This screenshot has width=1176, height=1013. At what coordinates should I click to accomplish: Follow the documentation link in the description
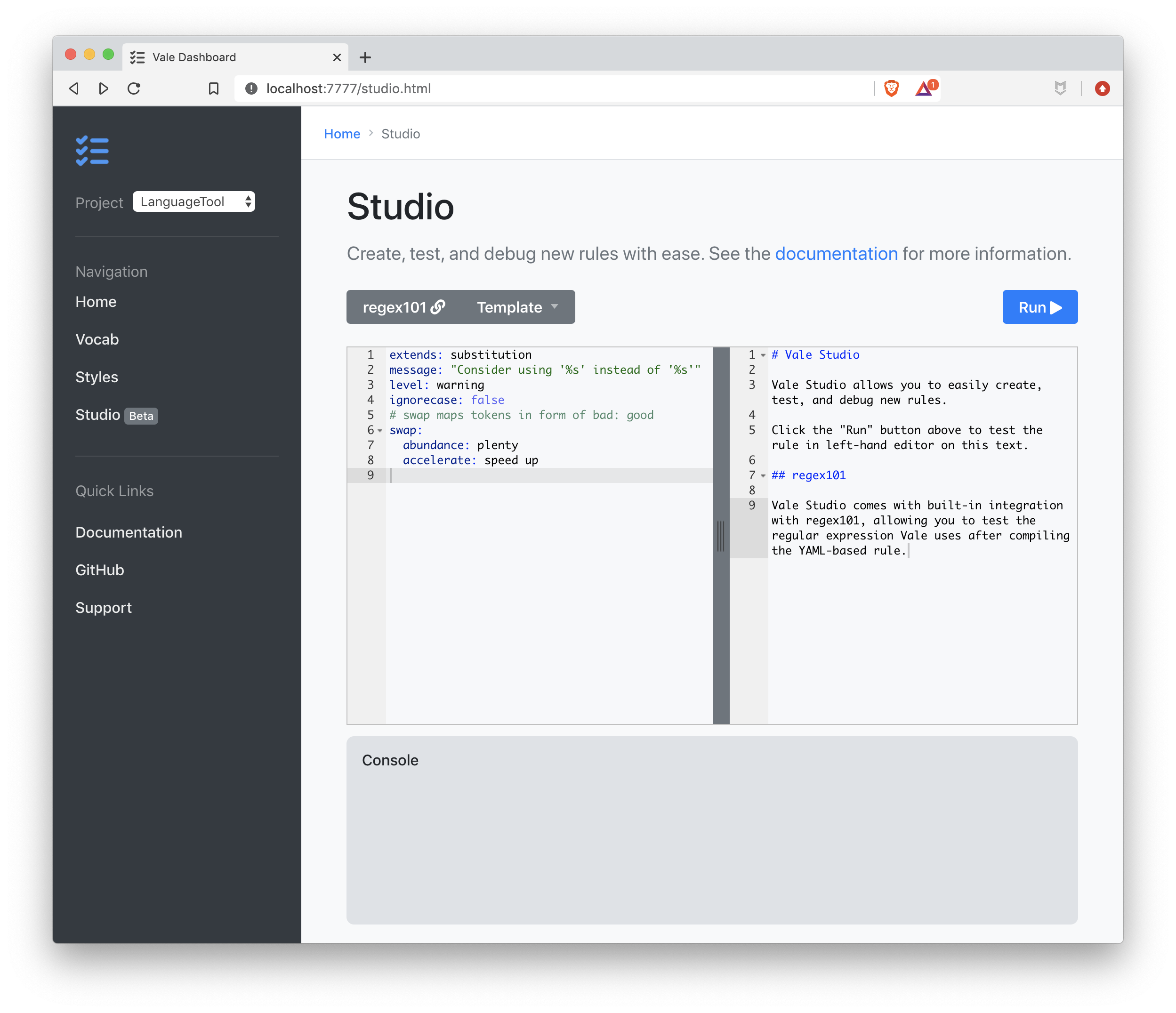coord(836,254)
